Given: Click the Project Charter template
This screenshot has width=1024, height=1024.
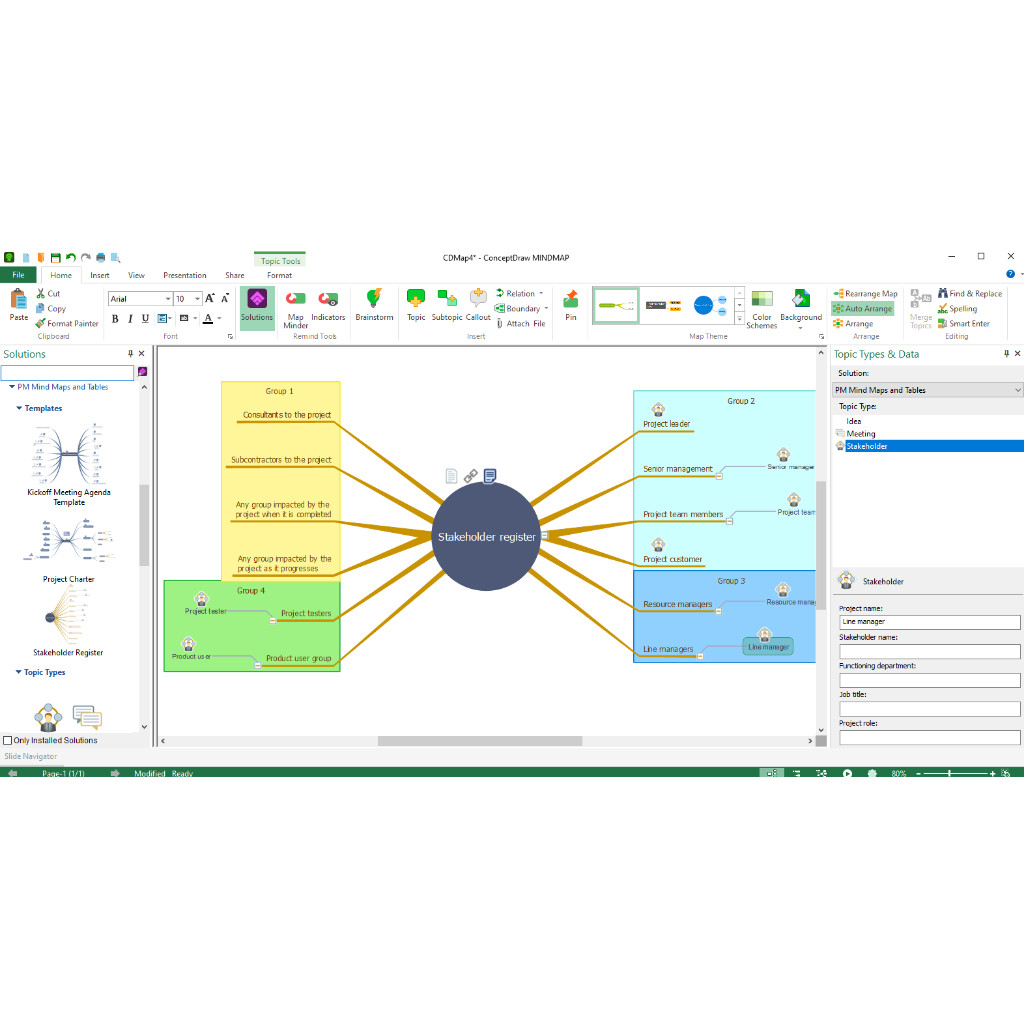Looking at the screenshot, I should pos(69,549).
